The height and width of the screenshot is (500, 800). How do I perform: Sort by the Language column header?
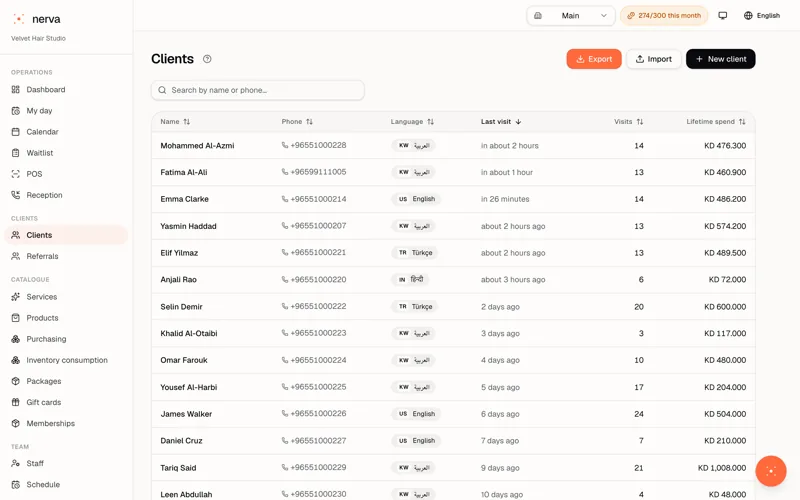412,122
